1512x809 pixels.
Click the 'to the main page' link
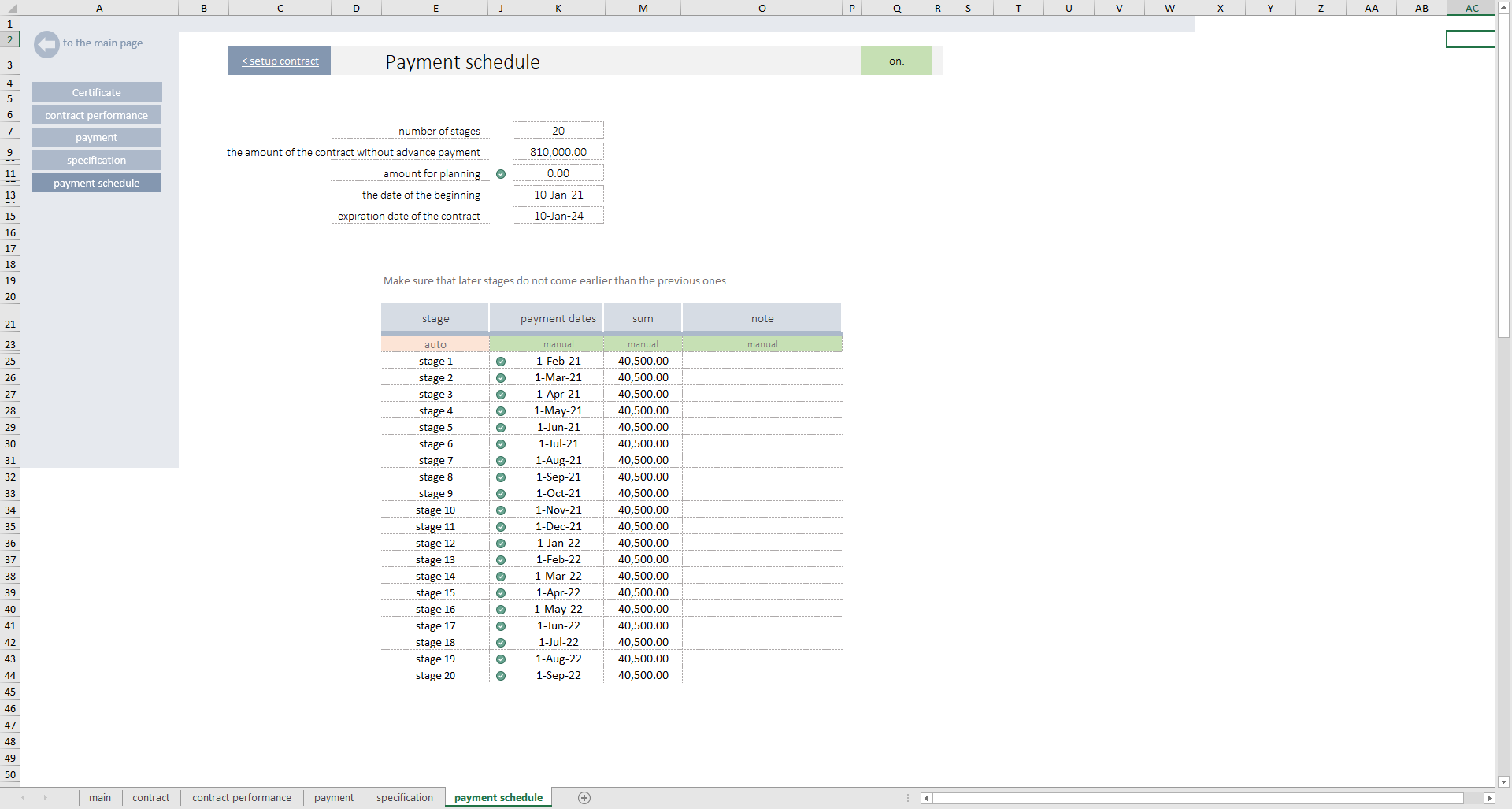pos(103,43)
